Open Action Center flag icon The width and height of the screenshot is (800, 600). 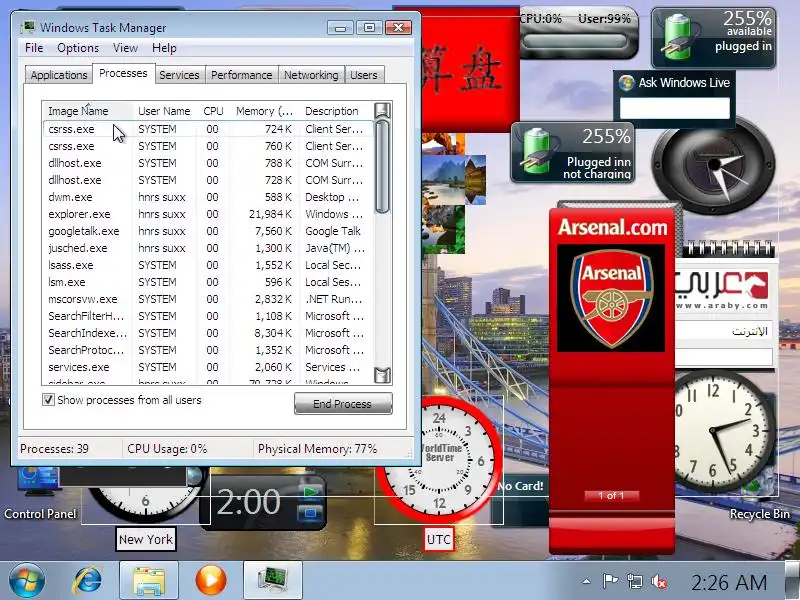(610, 581)
